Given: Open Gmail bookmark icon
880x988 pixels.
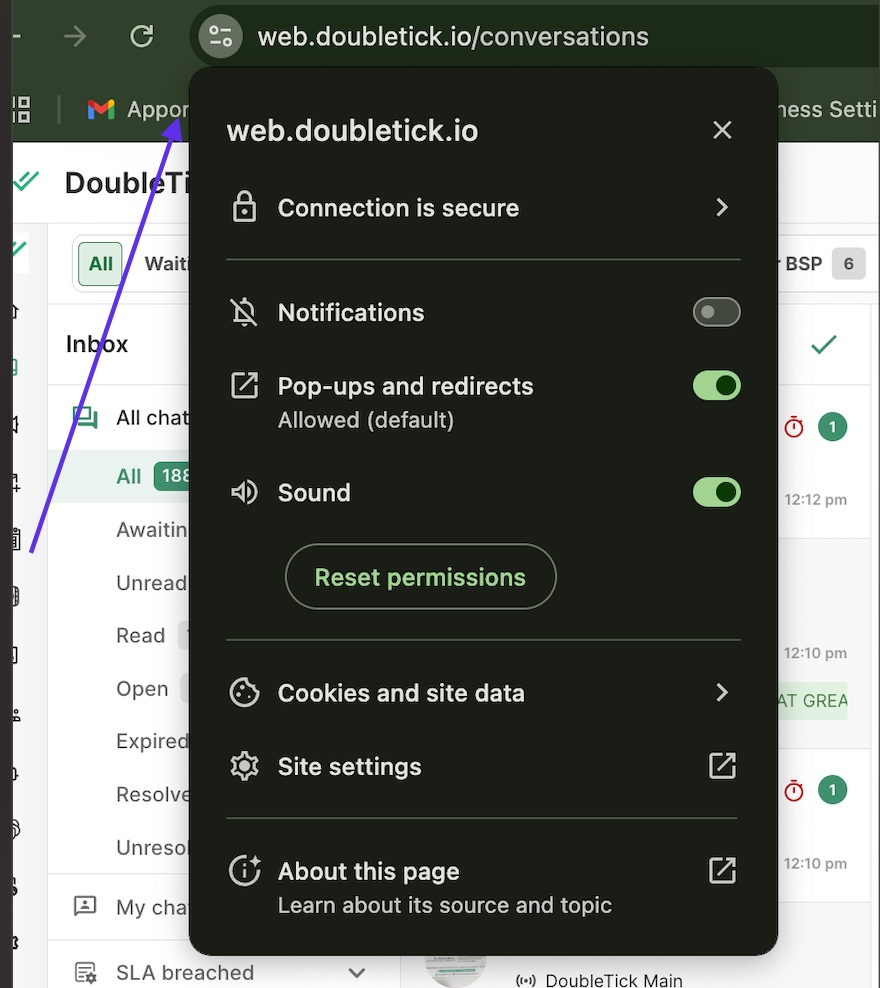Looking at the screenshot, I should (101, 109).
